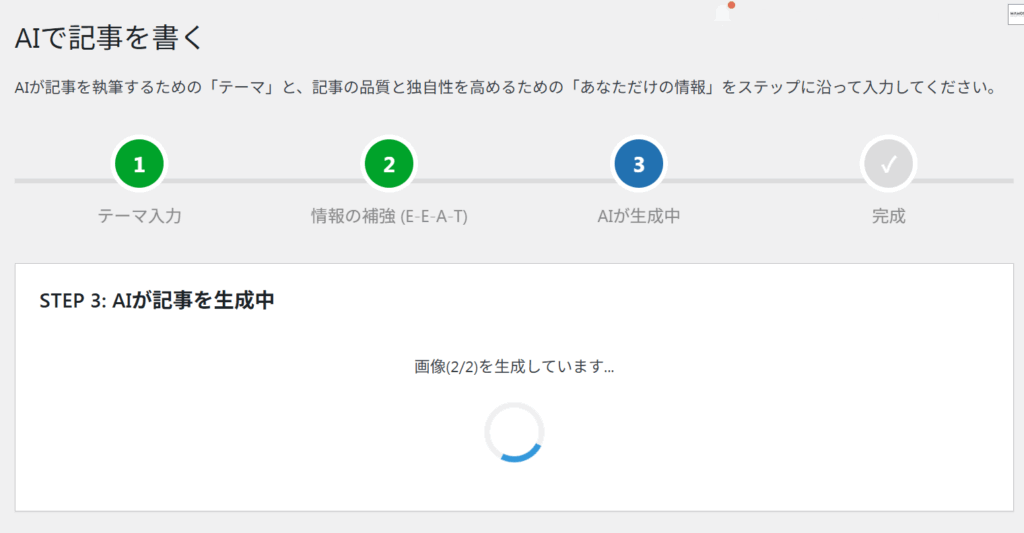This screenshot has width=1024, height=533.
Task: Click progress line between steps 1 and 2
Action: [x=264, y=181]
